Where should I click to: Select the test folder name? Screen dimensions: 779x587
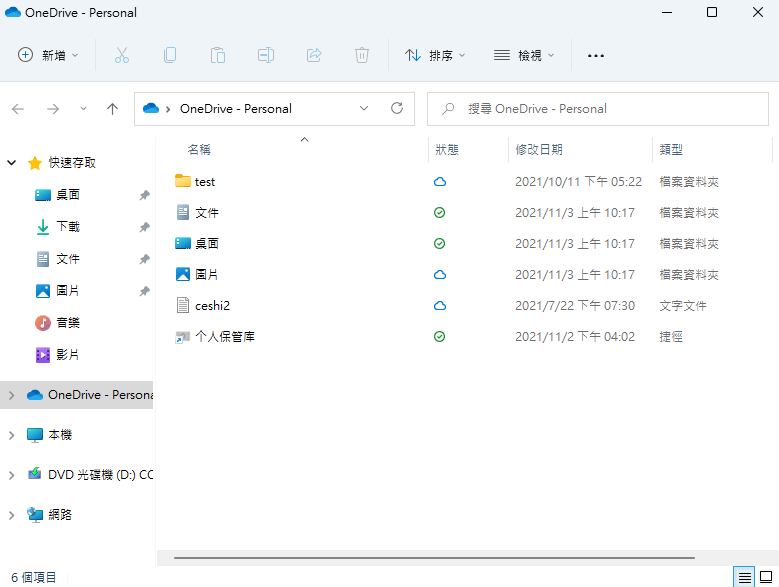click(x=205, y=182)
